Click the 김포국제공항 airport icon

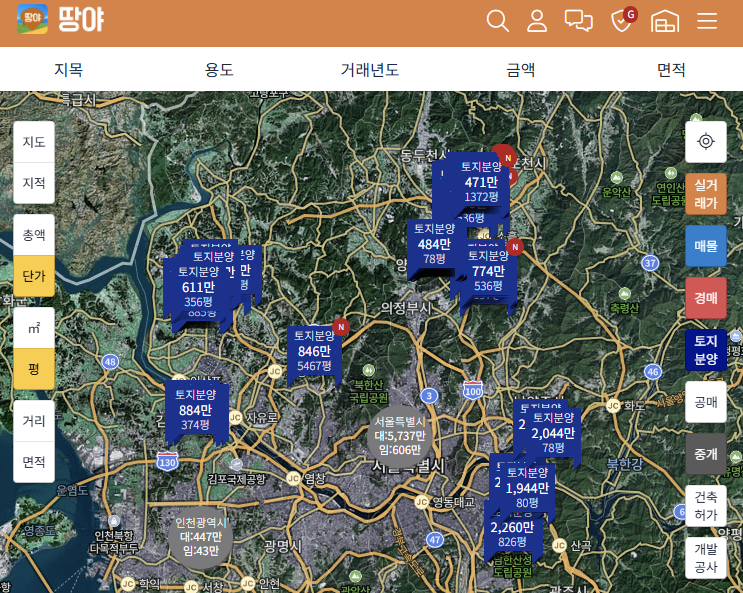pyautogui.click(x=236, y=465)
